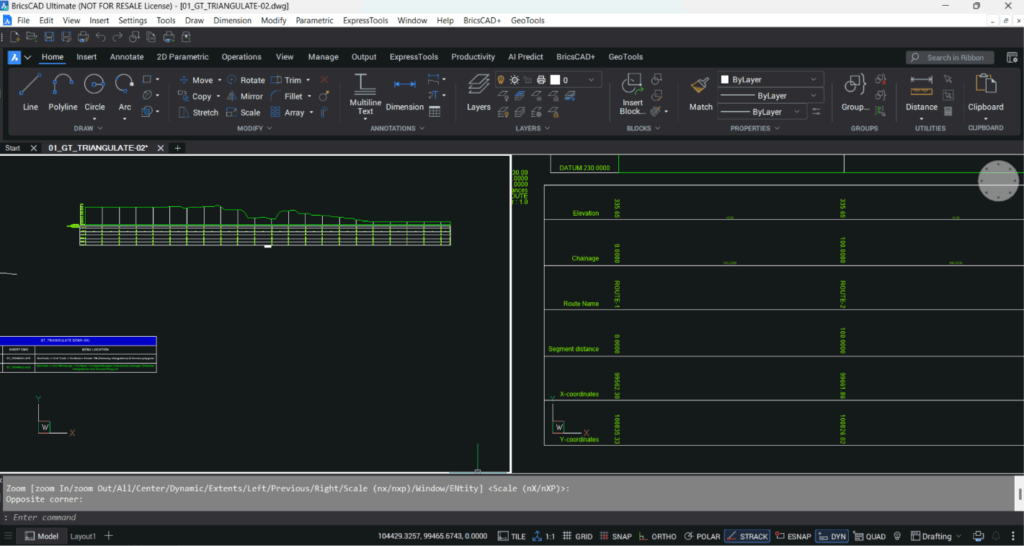1024x546 pixels.
Task: Click the white layer color swatch
Action: pos(554,80)
